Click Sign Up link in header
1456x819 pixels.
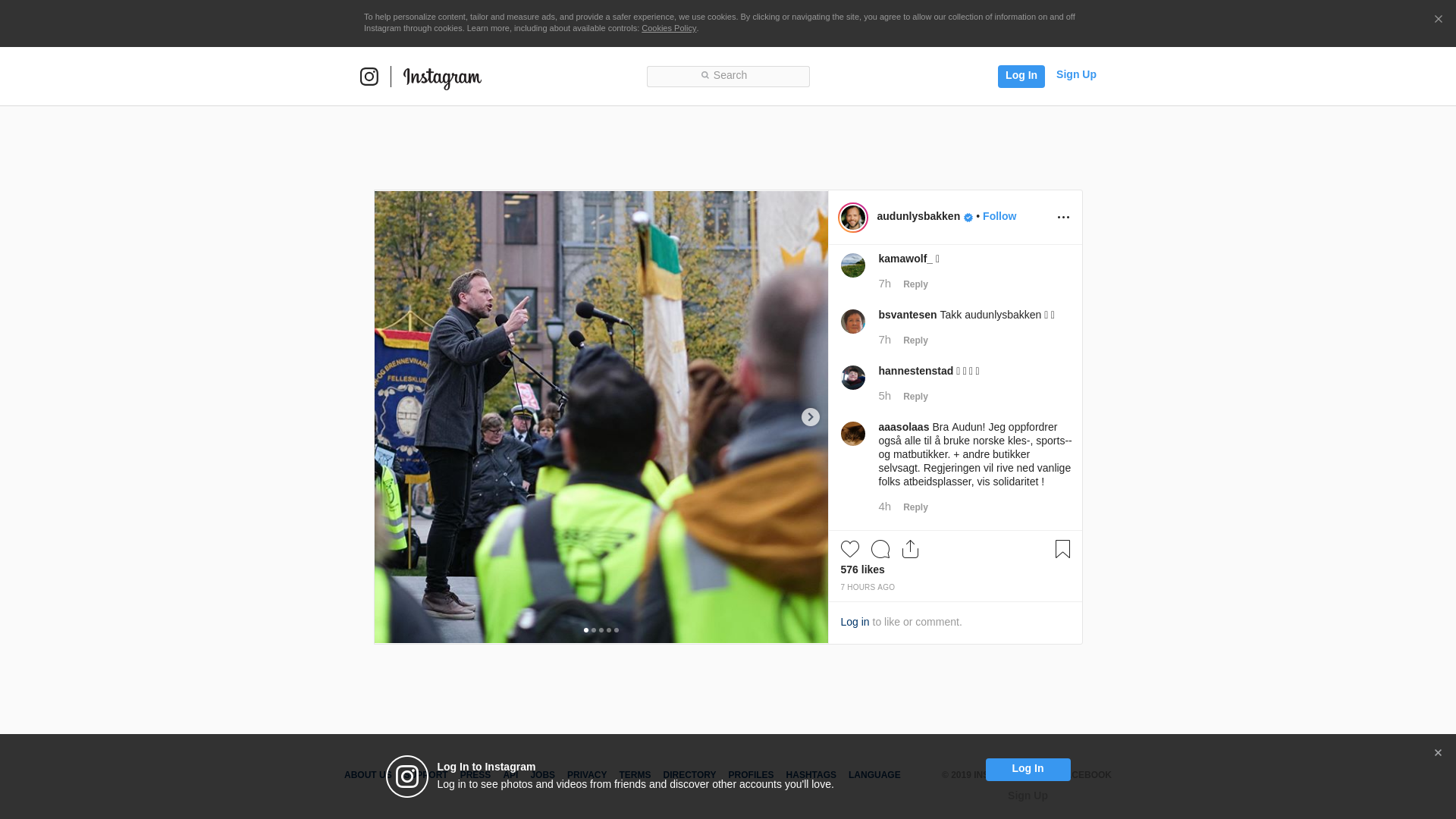(x=1075, y=74)
